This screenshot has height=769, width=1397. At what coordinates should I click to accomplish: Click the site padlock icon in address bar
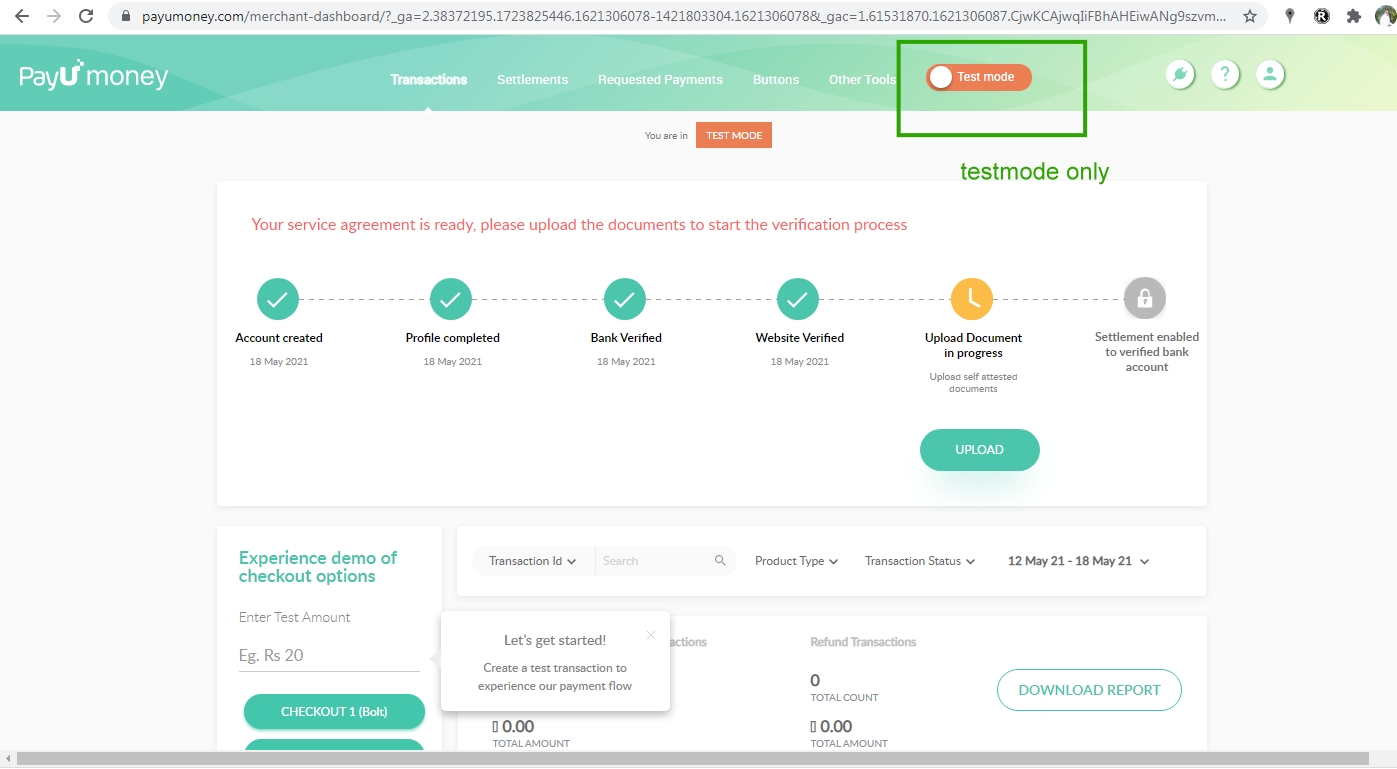125,17
